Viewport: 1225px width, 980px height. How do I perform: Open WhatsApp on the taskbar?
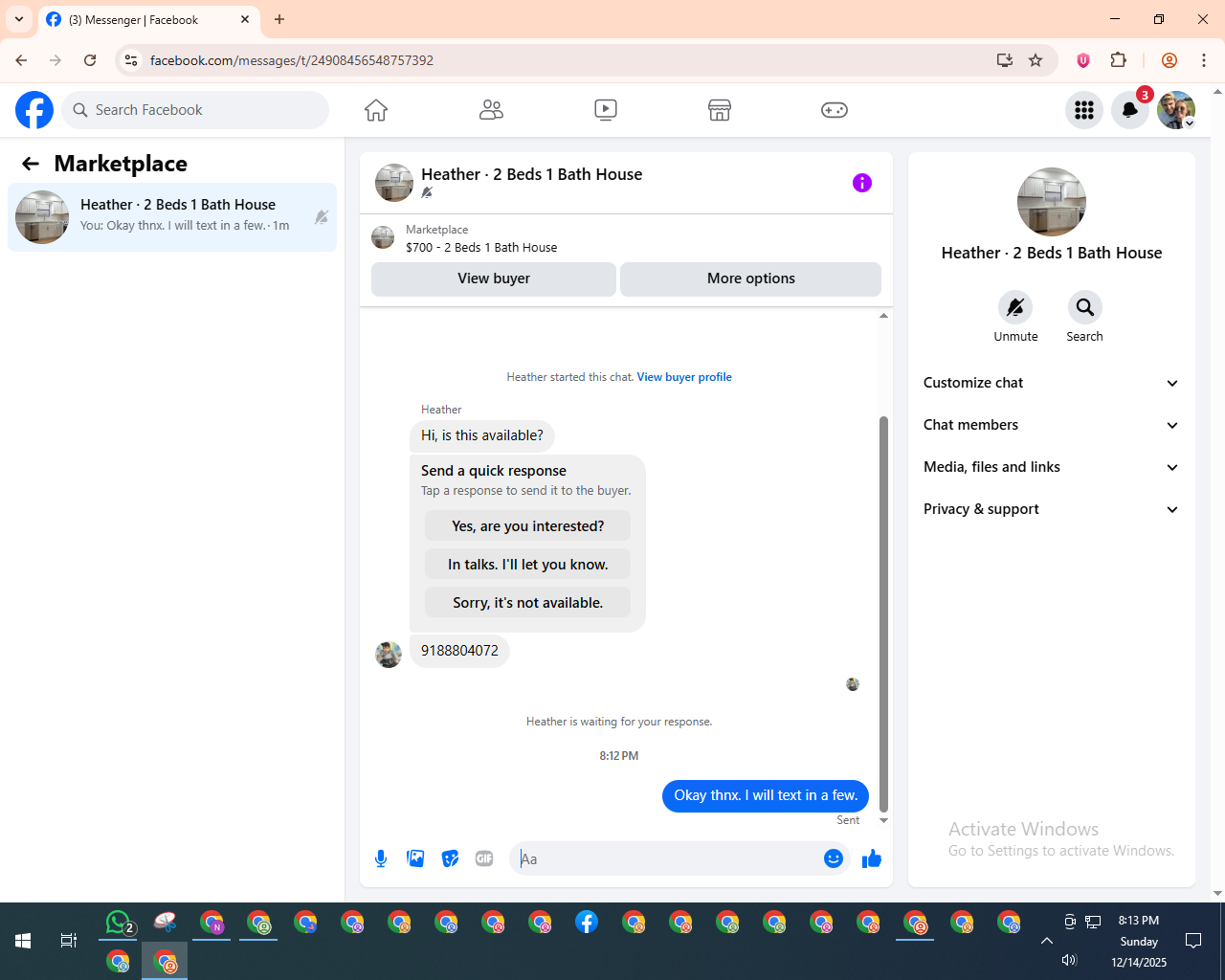119,923
